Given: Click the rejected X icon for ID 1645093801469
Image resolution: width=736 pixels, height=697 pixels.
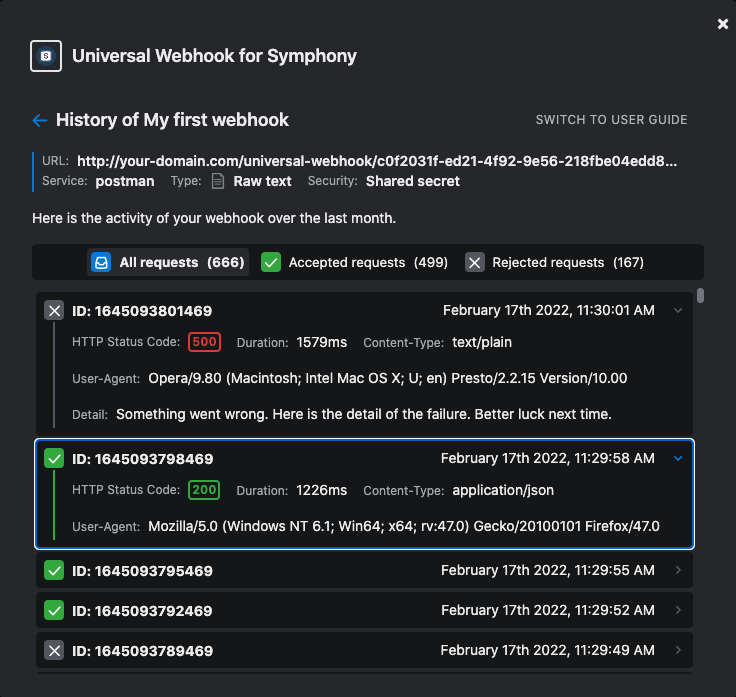Looking at the screenshot, I should tap(54, 311).
